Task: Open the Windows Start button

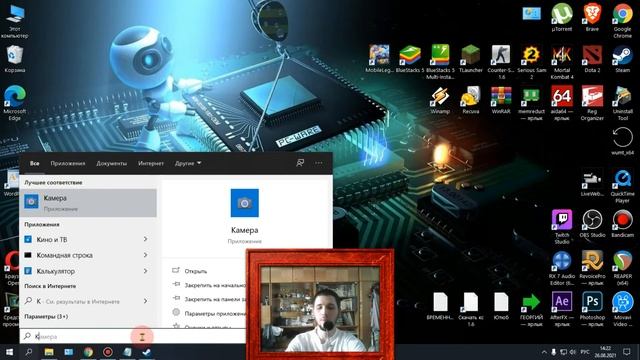Action: (9, 352)
